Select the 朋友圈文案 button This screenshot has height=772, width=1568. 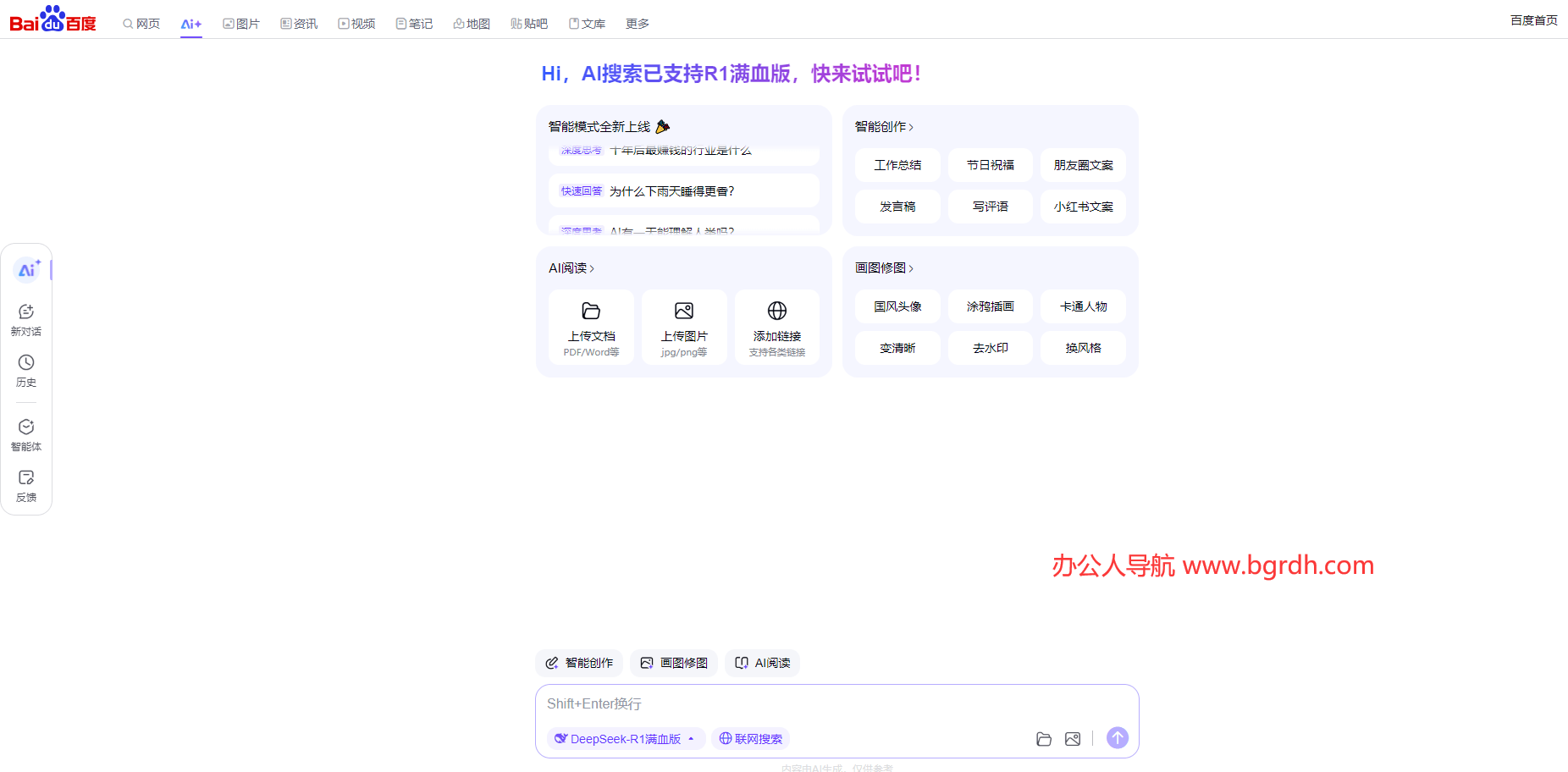pos(1084,165)
